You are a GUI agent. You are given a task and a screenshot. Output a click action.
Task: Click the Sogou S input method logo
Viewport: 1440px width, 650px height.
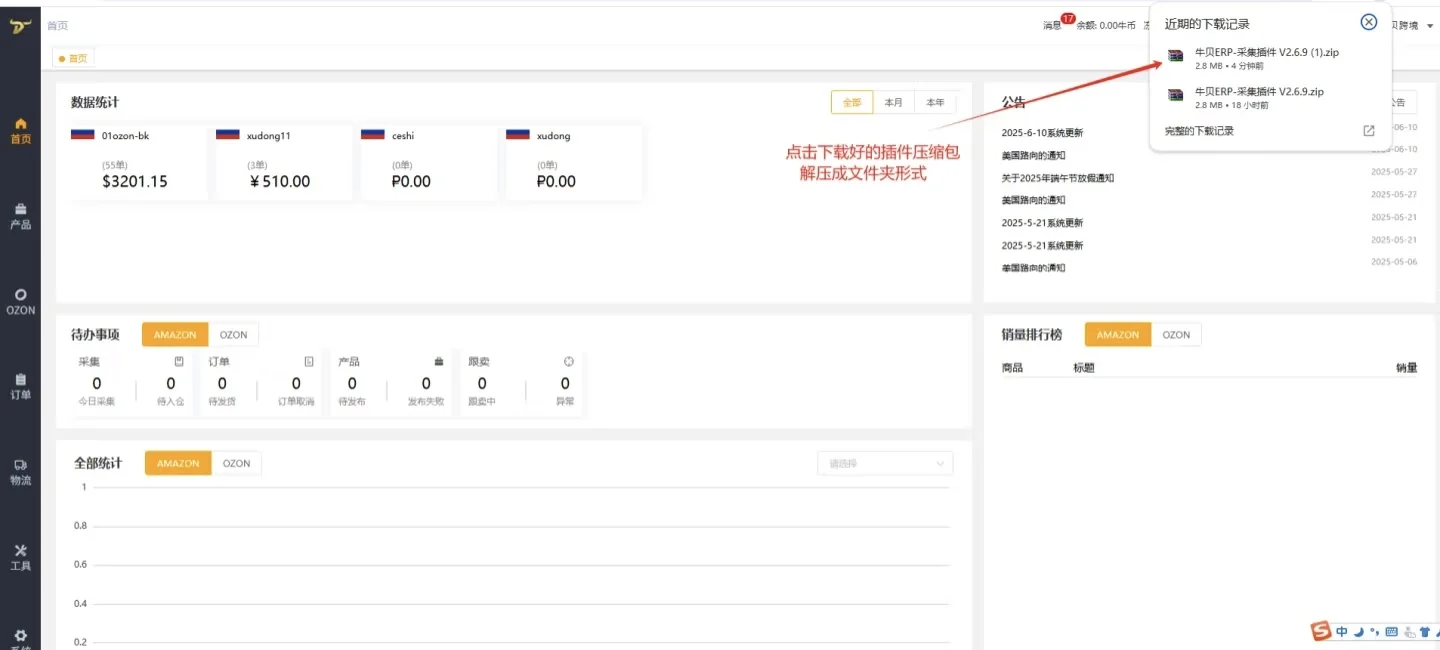pos(1321,631)
